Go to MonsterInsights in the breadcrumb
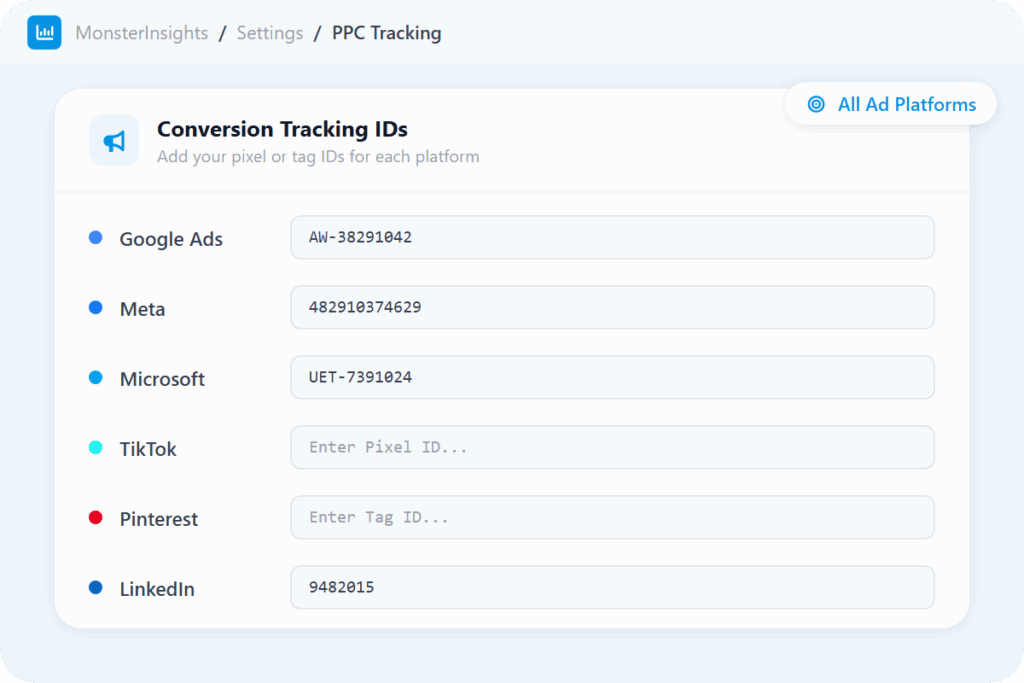The image size is (1024, 683). tap(142, 33)
